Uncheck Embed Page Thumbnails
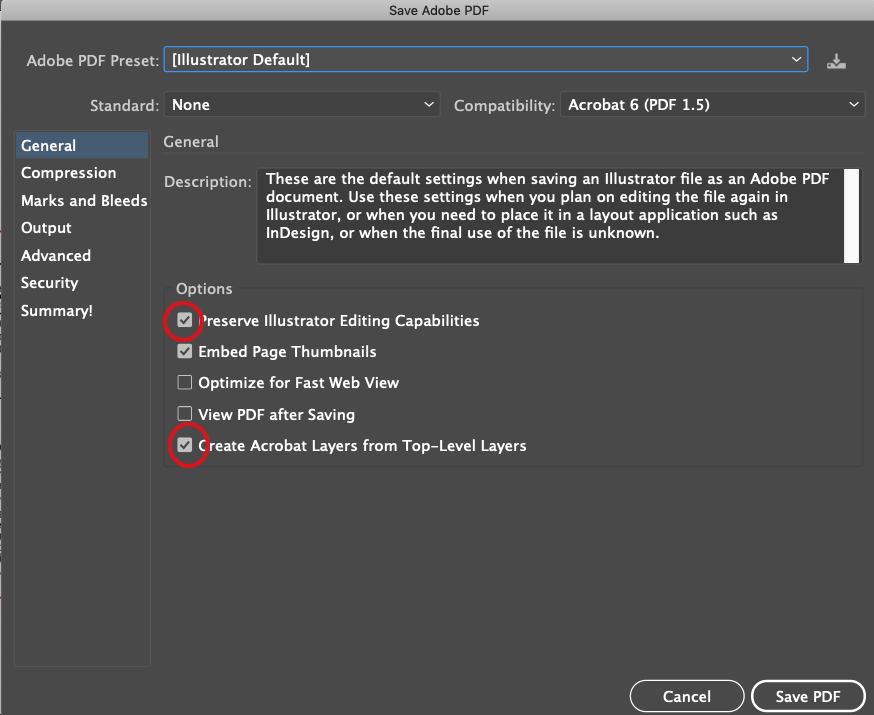Image resolution: width=874 pixels, height=715 pixels. click(x=184, y=351)
